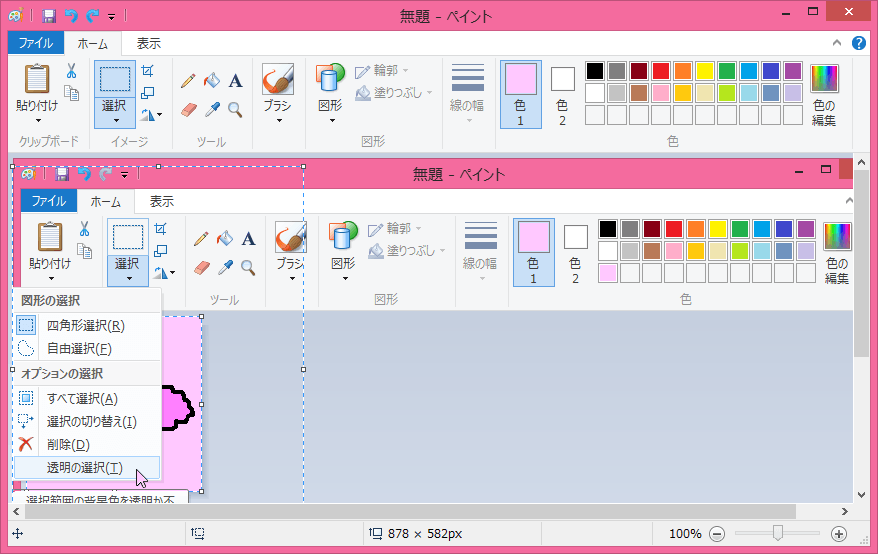Expand the outer ブラシ dropdown arrow

(278, 120)
